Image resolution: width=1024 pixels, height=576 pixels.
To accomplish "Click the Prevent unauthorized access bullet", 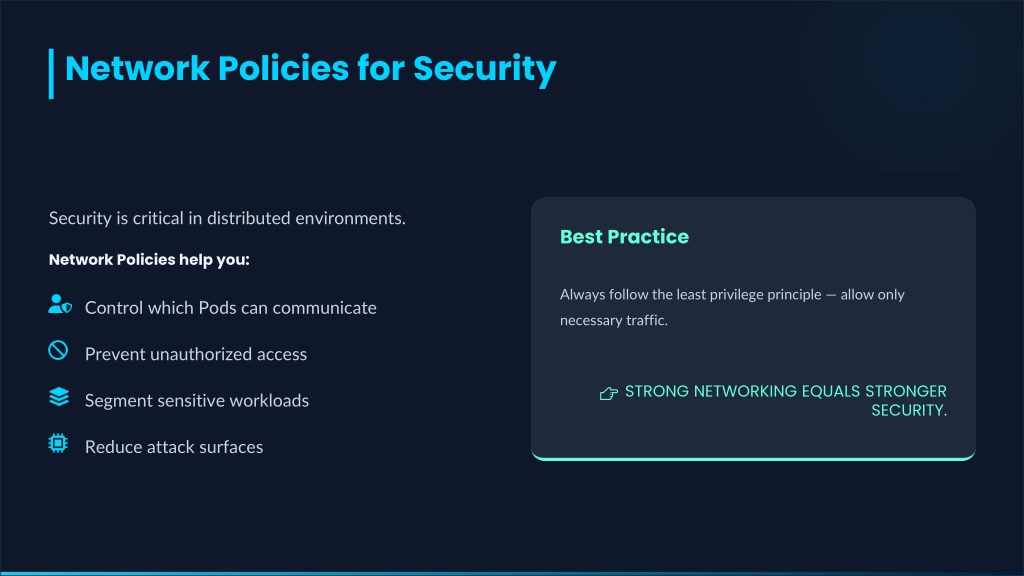I will (196, 354).
